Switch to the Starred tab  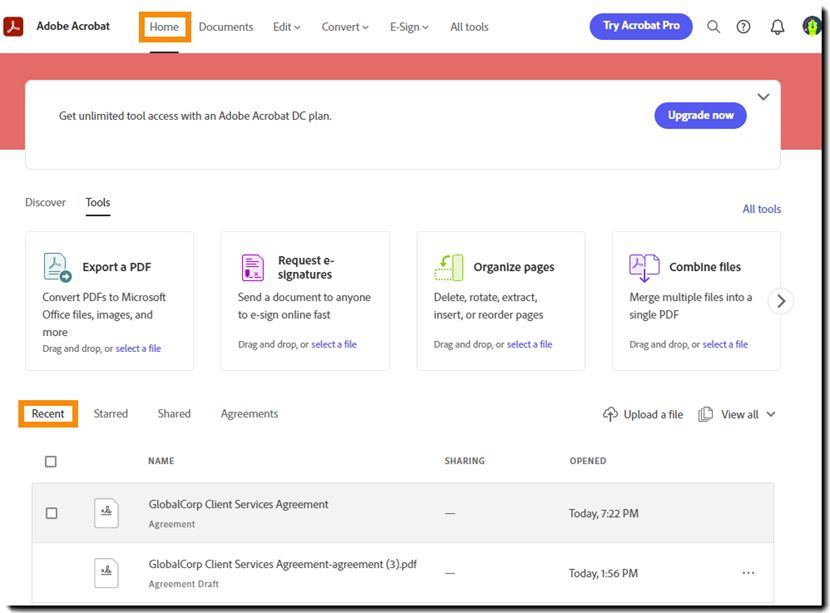[111, 413]
